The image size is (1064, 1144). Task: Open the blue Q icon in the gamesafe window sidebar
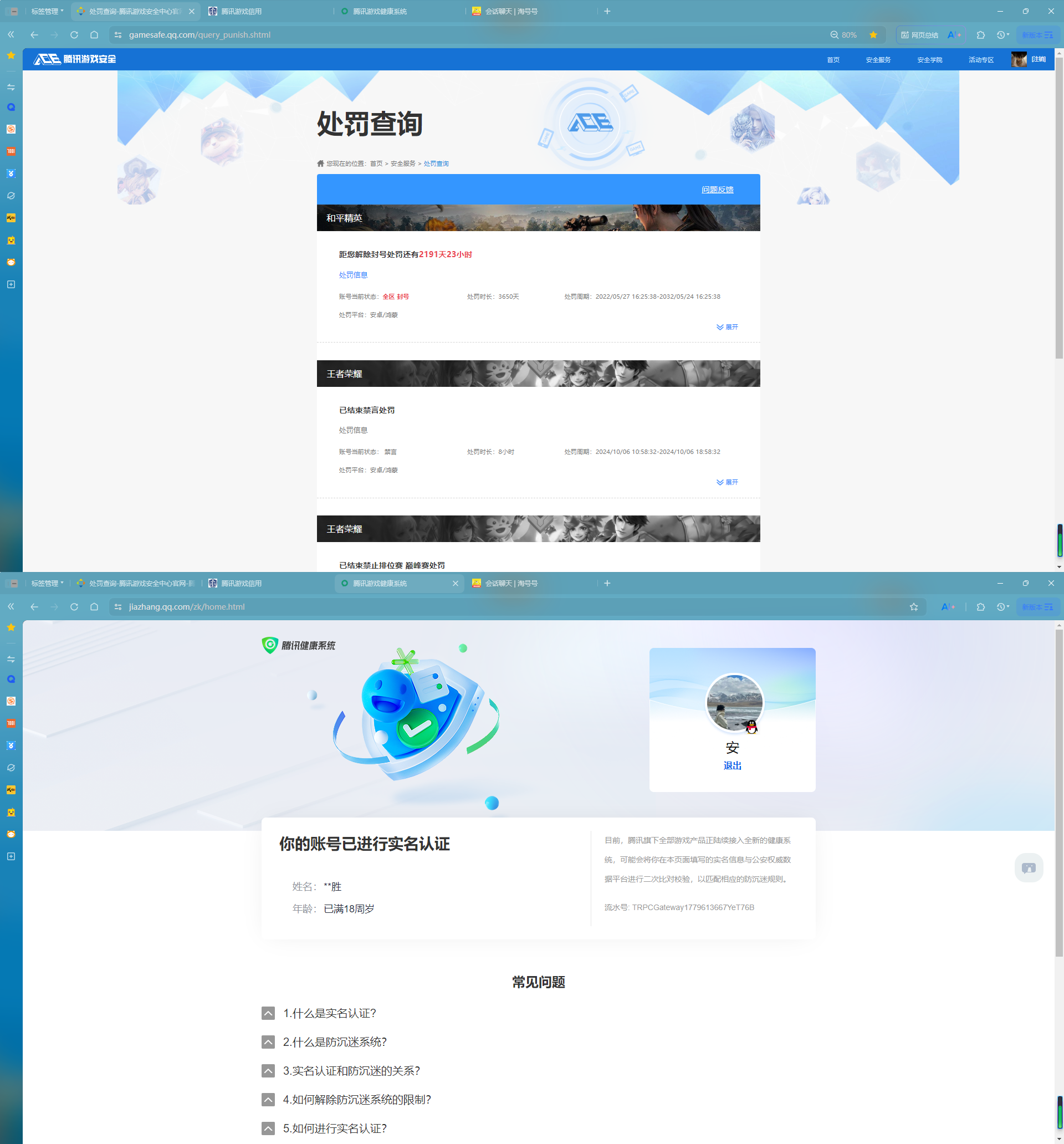point(11,107)
